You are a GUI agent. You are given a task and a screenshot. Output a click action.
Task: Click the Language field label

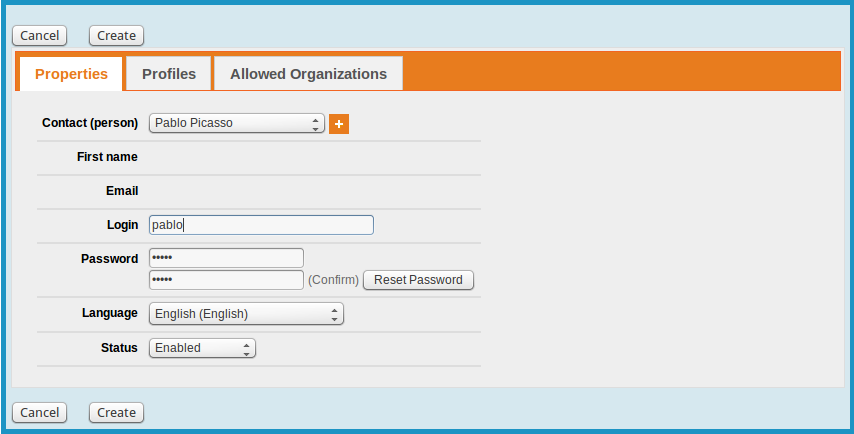[x=110, y=313]
